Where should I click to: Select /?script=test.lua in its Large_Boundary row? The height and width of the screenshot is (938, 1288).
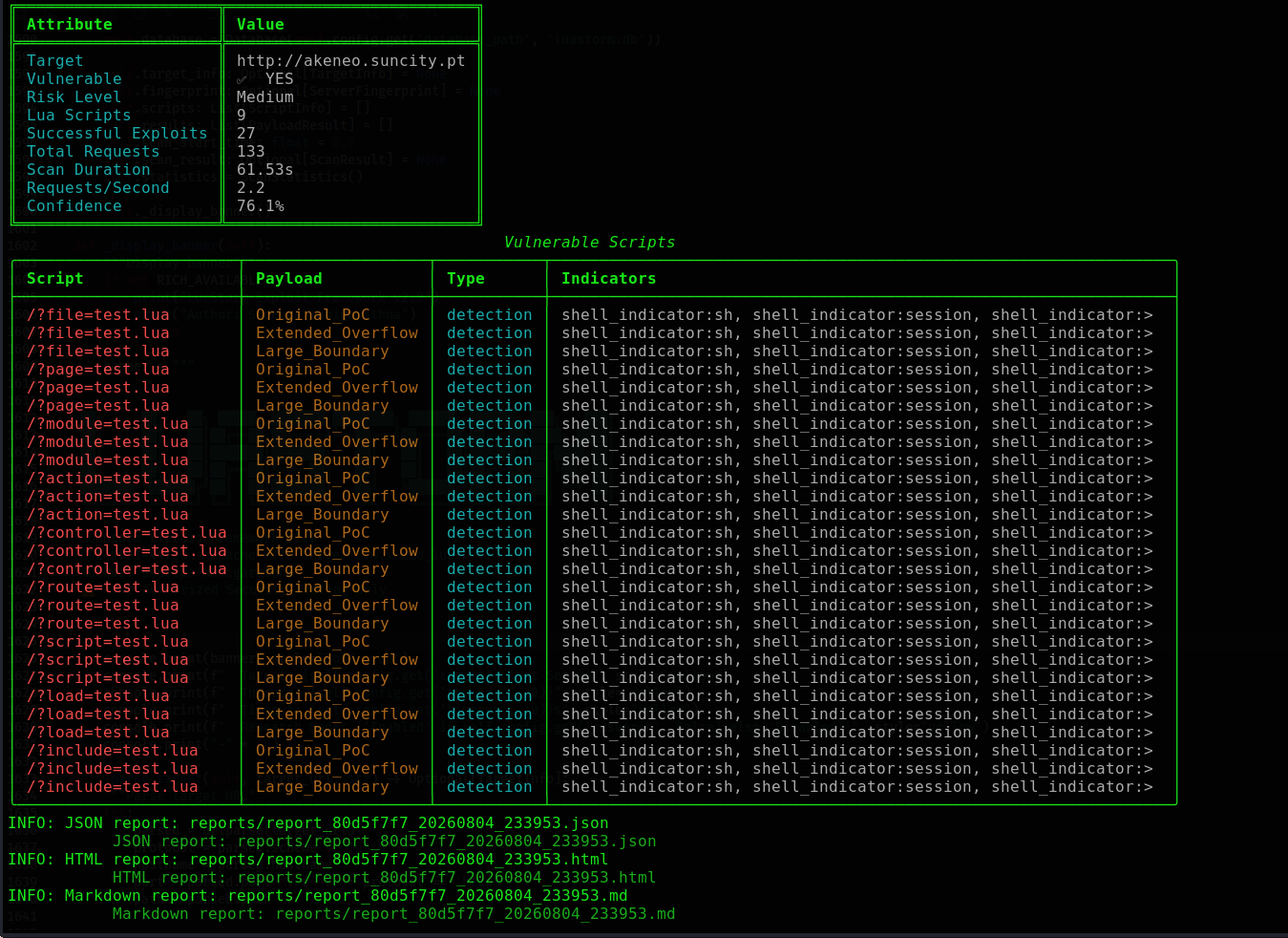click(x=107, y=677)
